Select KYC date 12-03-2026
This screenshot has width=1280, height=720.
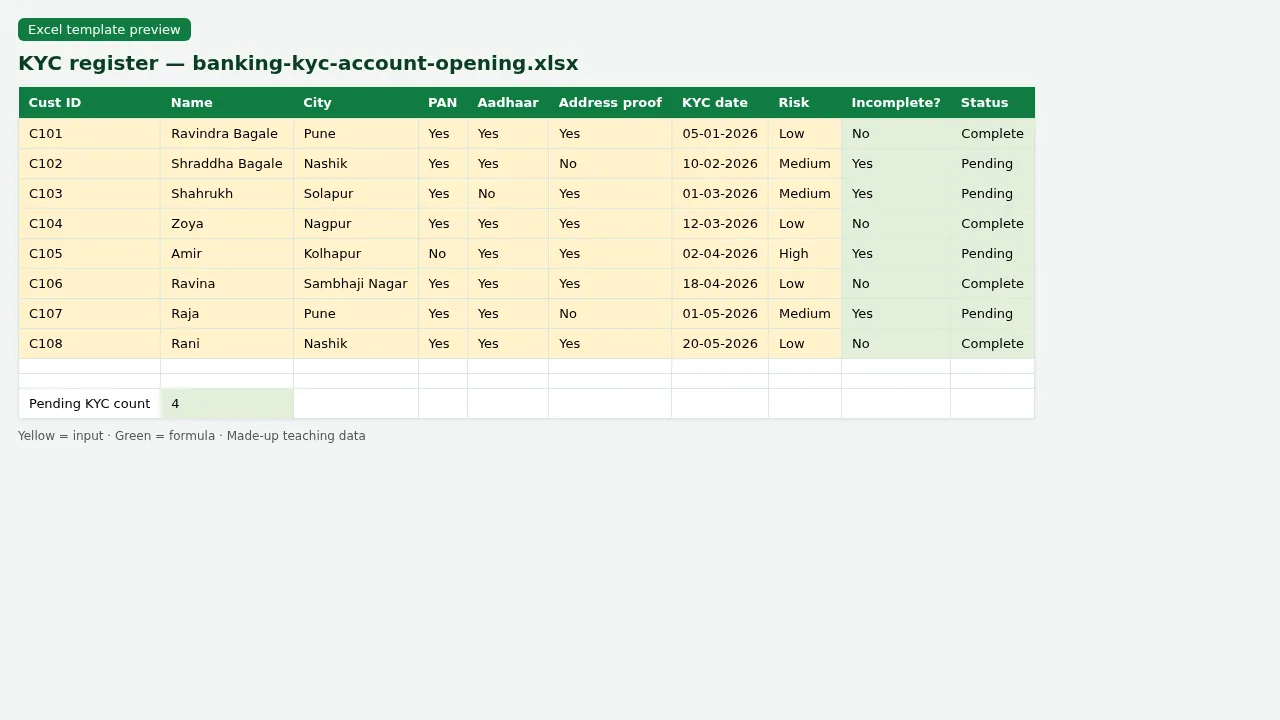click(x=720, y=224)
